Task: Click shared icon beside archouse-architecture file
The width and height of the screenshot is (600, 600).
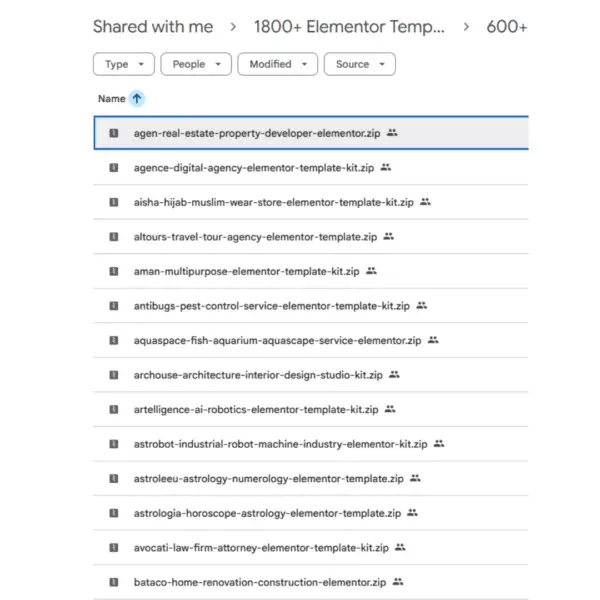Action: pos(395,375)
